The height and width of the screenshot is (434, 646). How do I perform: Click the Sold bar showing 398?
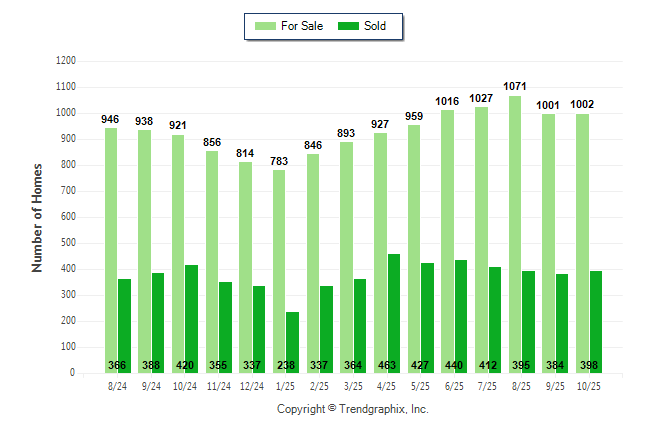pyautogui.click(x=597, y=321)
